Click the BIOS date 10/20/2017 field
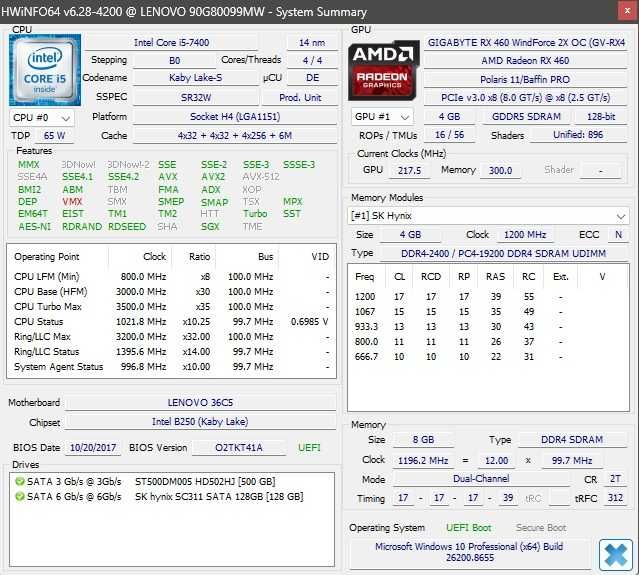This screenshot has height=575, width=639. pos(93,448)
